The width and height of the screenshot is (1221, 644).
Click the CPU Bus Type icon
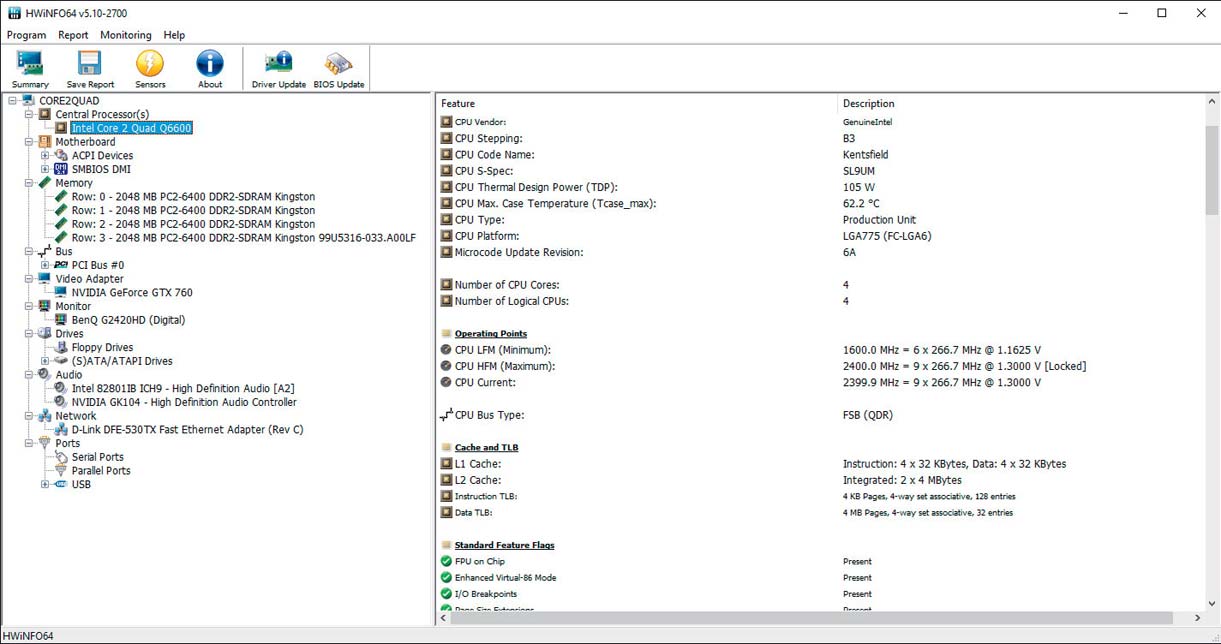pyautogui.click(x=446, y=415)
